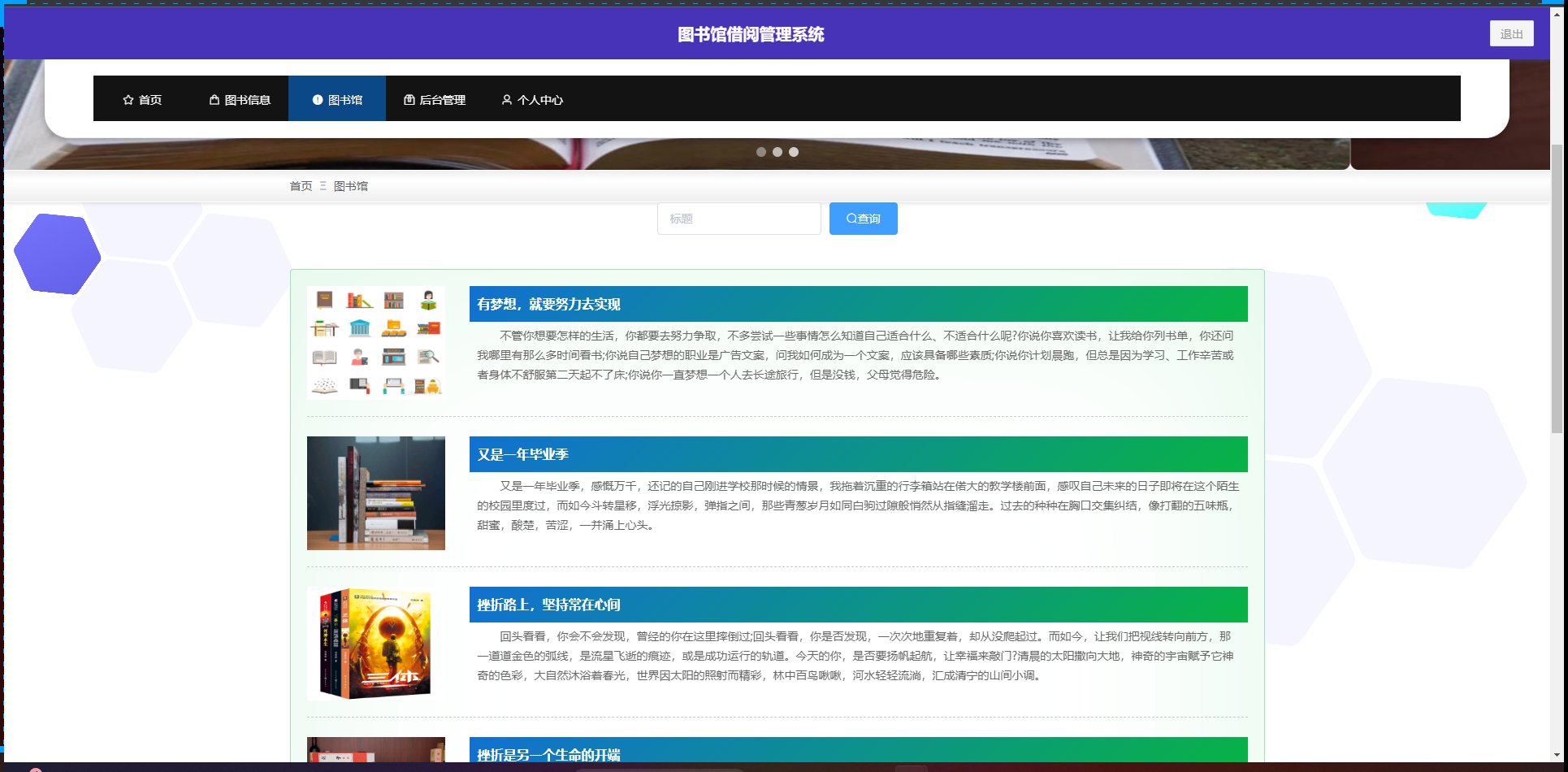Image resolution: width=1568 pixels, height=772 pixels.
Task: Click summary text starting 又是一年毕业季，感慨万千
Action: [x=858, y=505]
